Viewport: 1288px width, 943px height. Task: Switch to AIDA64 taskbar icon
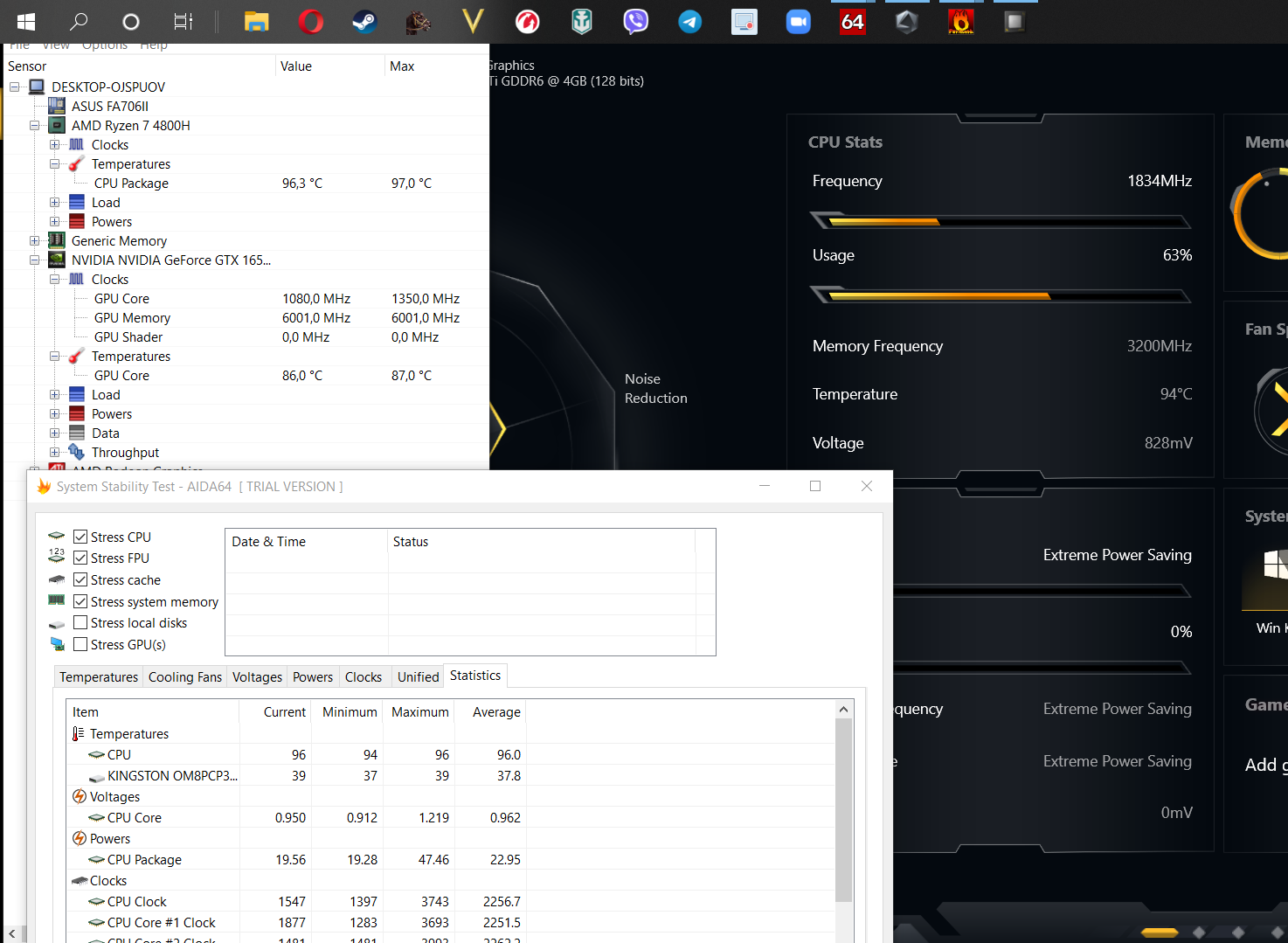click(x=853, y=21)
